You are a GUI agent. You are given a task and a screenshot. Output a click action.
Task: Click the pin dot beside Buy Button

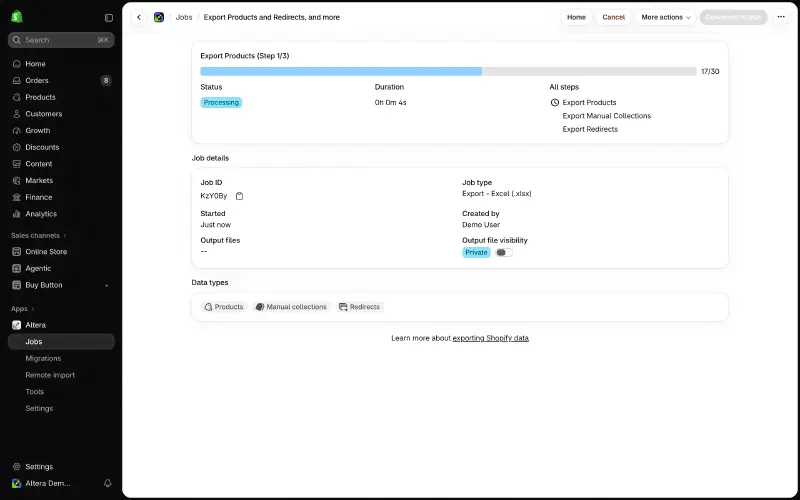(107, 286)
